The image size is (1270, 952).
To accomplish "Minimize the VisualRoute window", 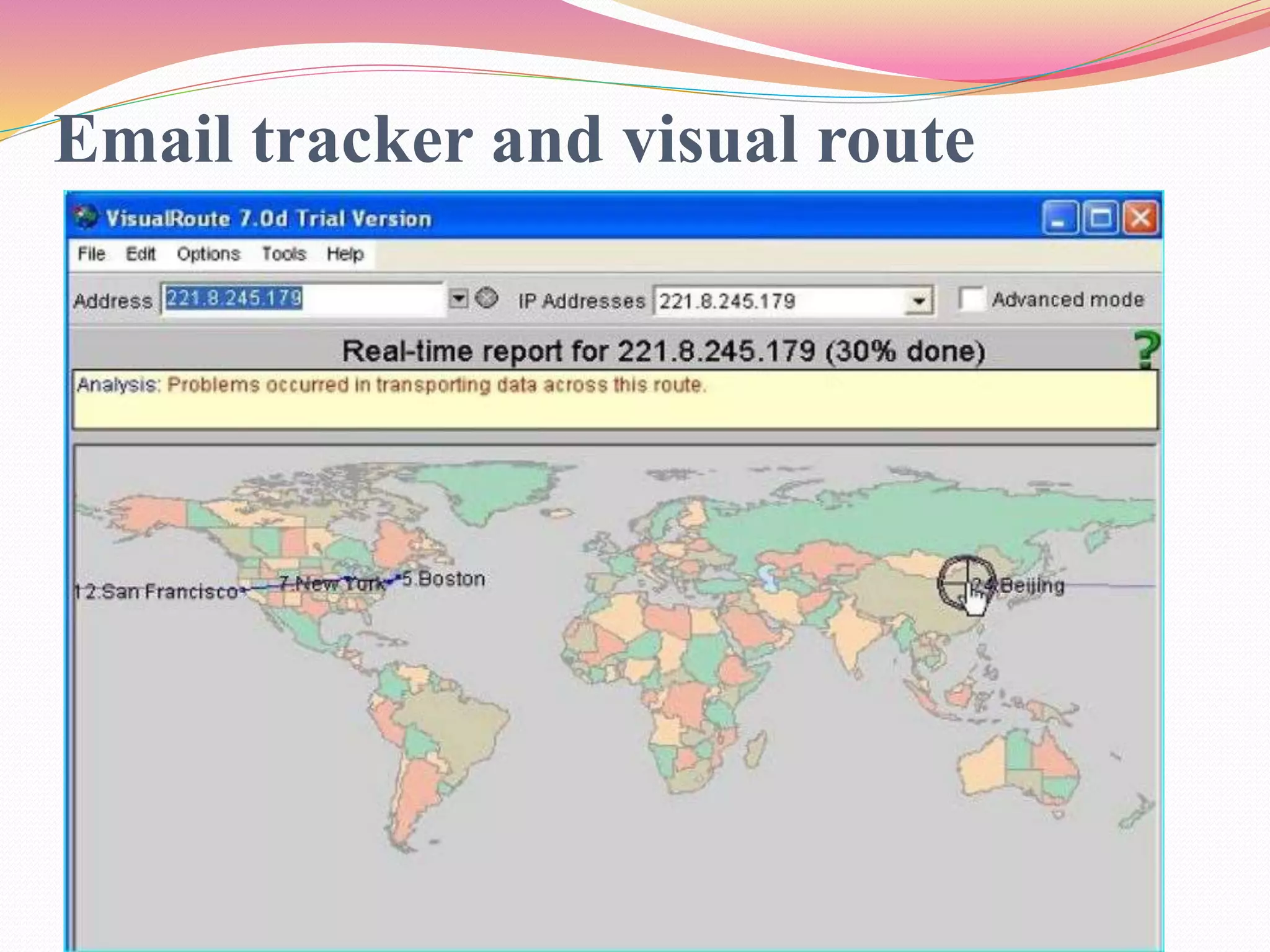I will [1060, 218].
